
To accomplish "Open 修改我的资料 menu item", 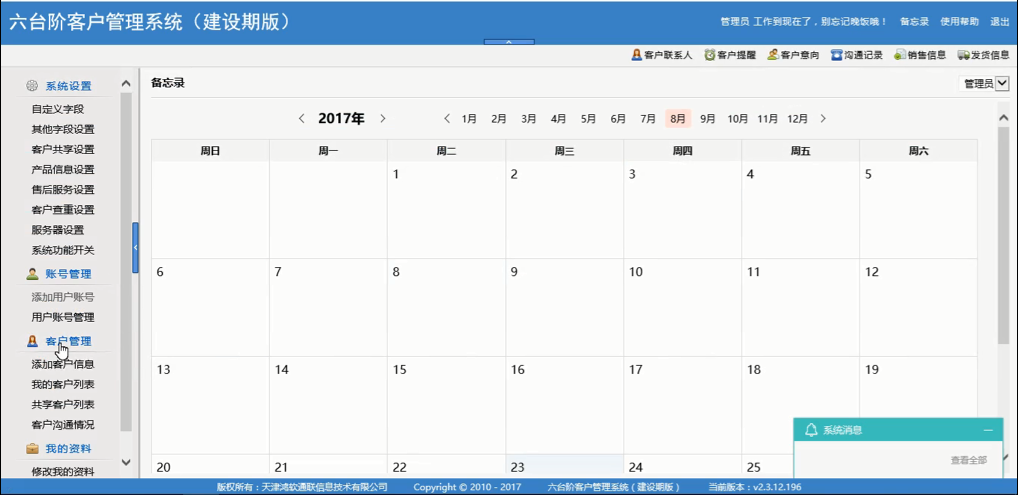I will click(x=63, y=472).
